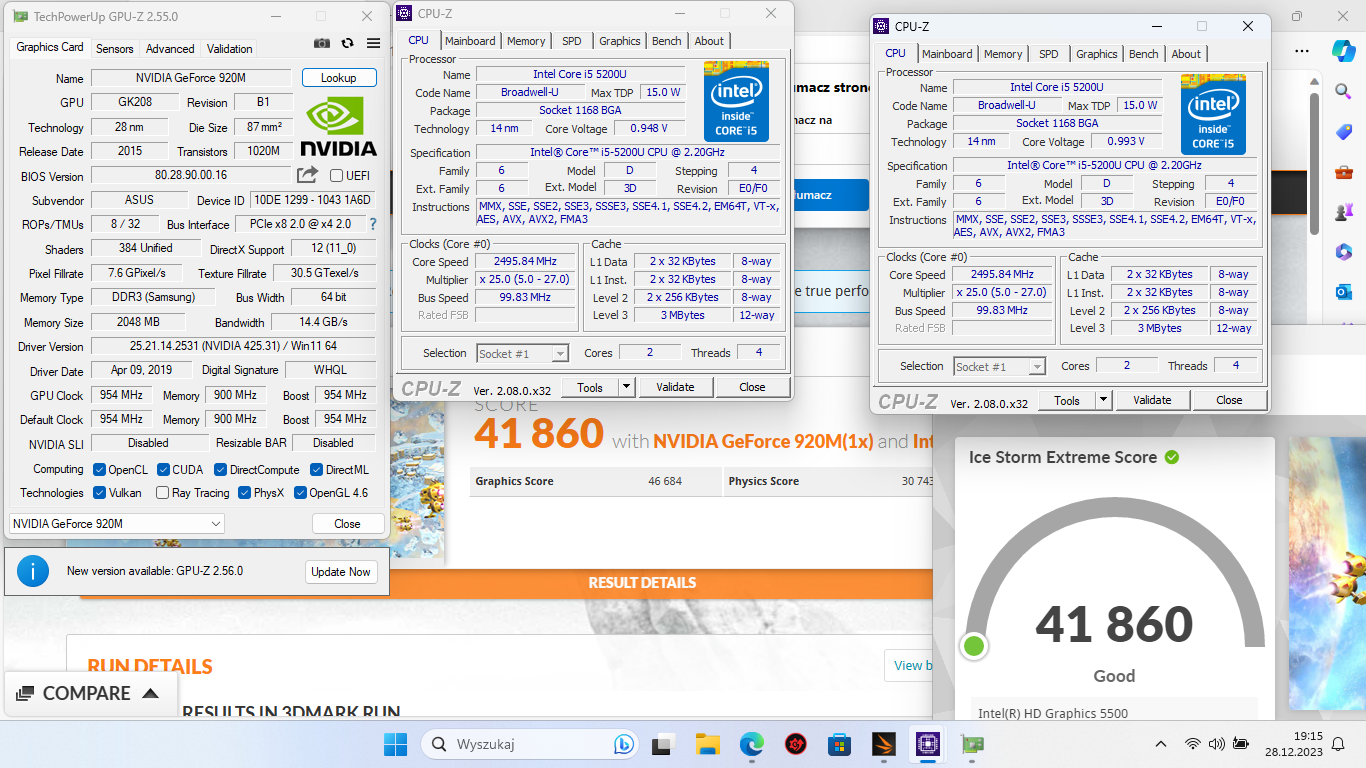1366x768 pixels.
Task: Open the NVIDIA GeForce 920M GPU selector dropdown
Action: pyautogui.click(x=117, y=523)
